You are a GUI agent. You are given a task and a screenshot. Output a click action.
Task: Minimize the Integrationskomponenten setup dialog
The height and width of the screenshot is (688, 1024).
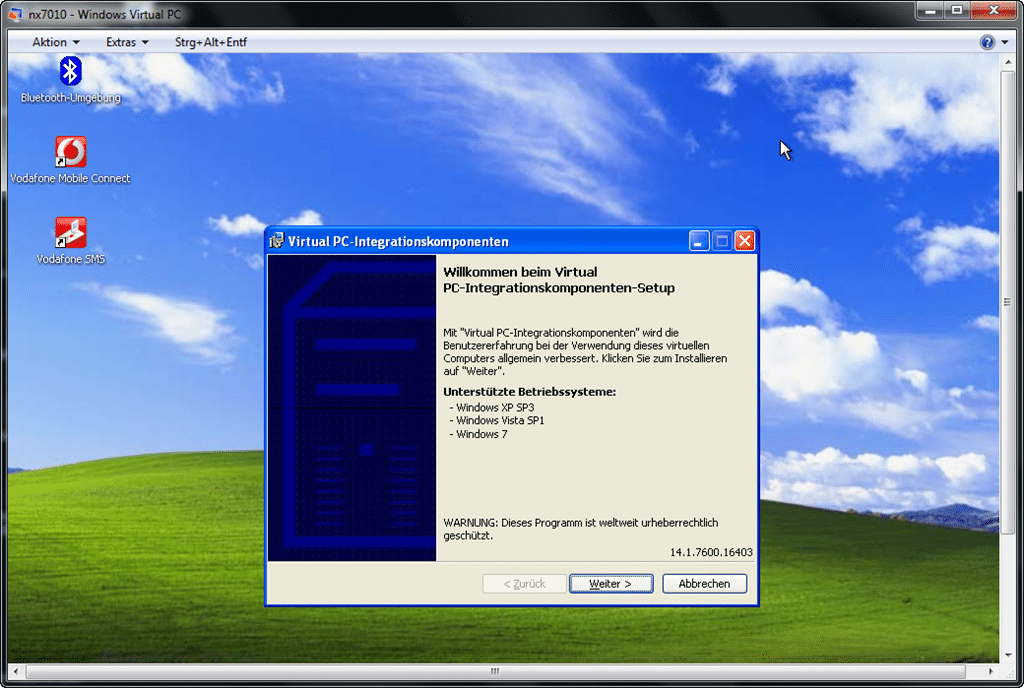coord(700,241)
